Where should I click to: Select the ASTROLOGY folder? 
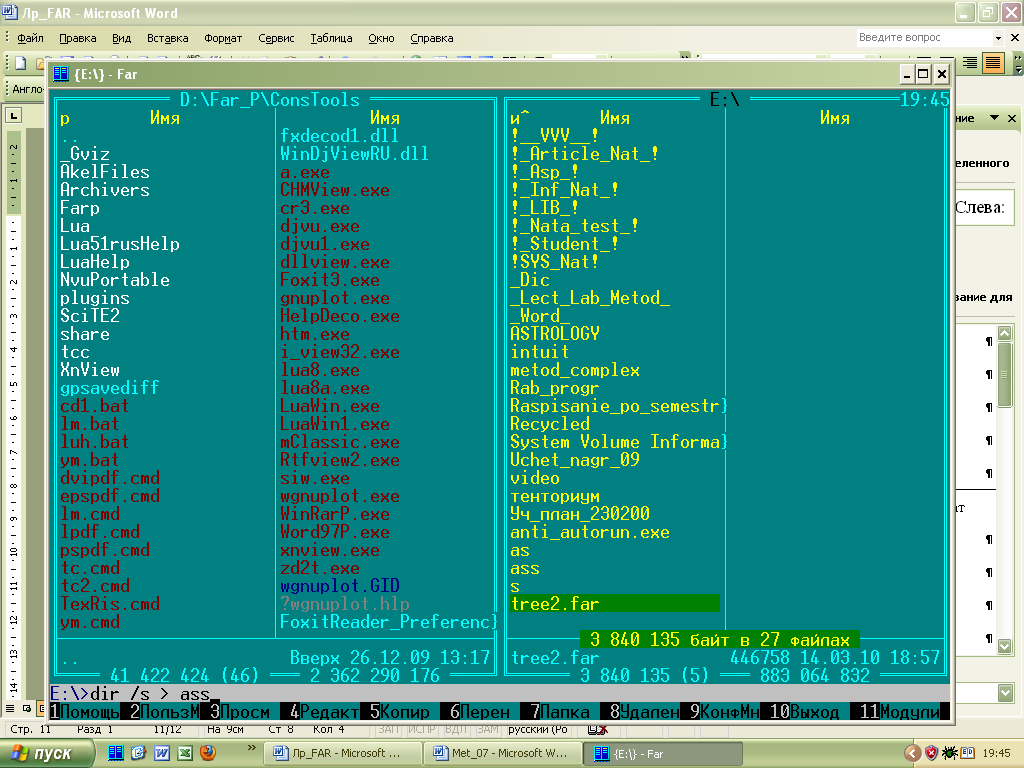click(554, 334)
